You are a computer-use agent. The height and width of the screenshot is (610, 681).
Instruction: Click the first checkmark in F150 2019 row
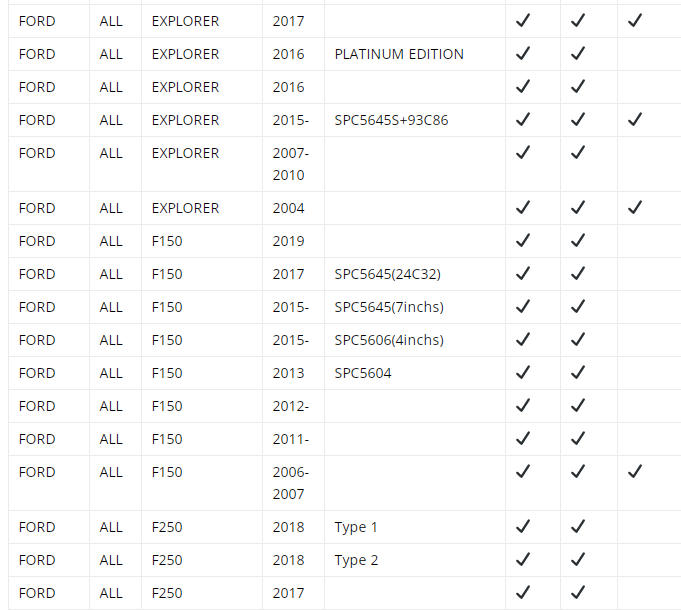pos(523,241)
